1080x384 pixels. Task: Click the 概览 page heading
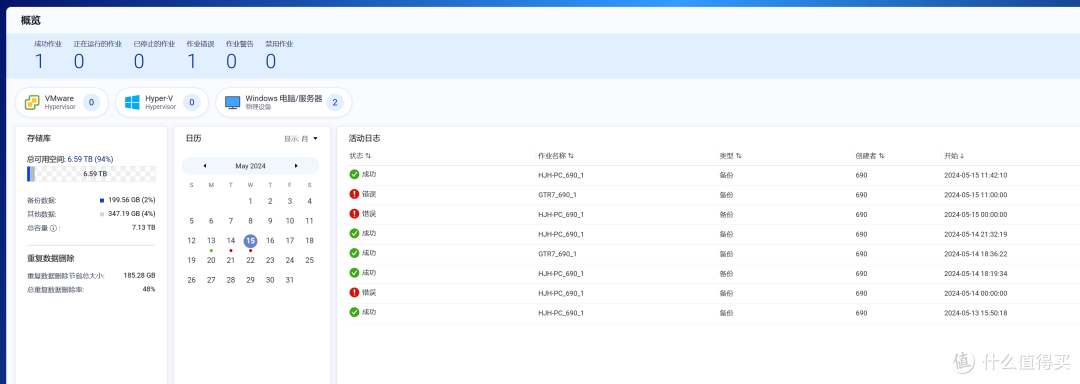tap(30, 21)
